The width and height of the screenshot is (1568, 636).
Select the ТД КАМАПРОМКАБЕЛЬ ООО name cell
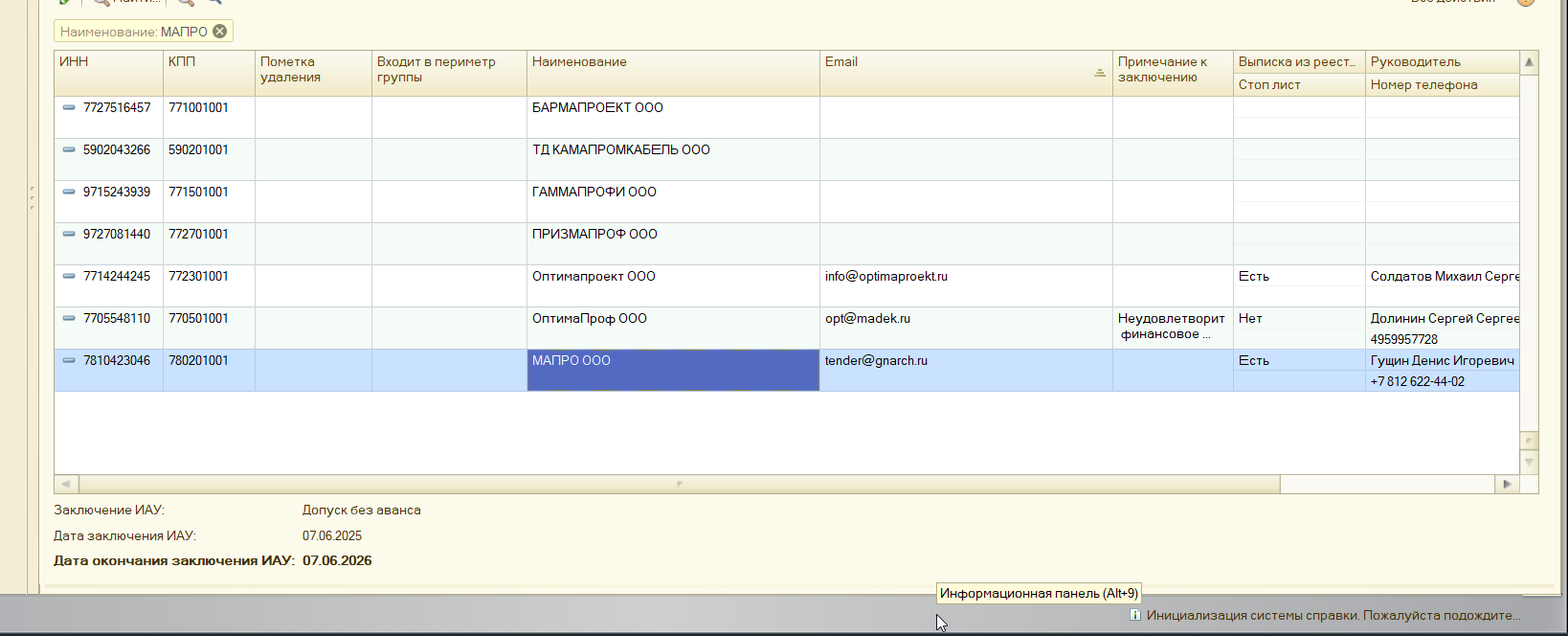click(x=673, y=159)
